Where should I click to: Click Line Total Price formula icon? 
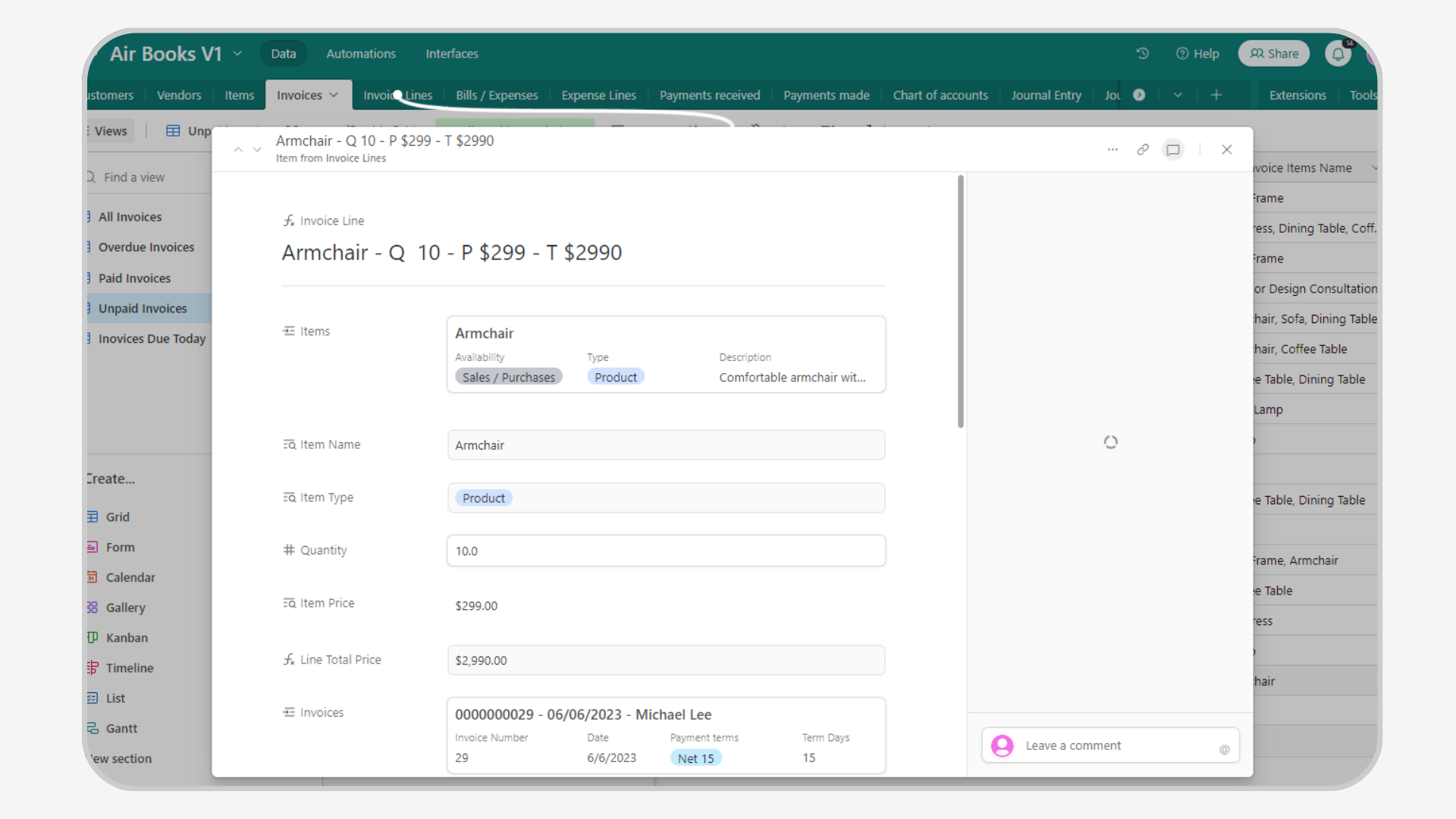coord(289,660)
